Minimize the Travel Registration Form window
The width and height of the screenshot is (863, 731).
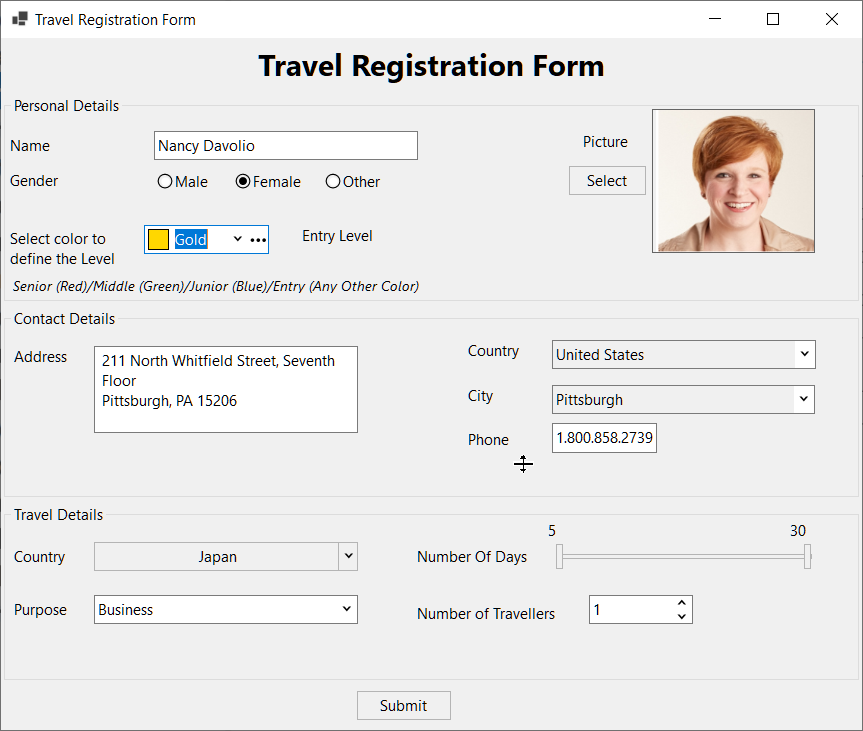714,19
